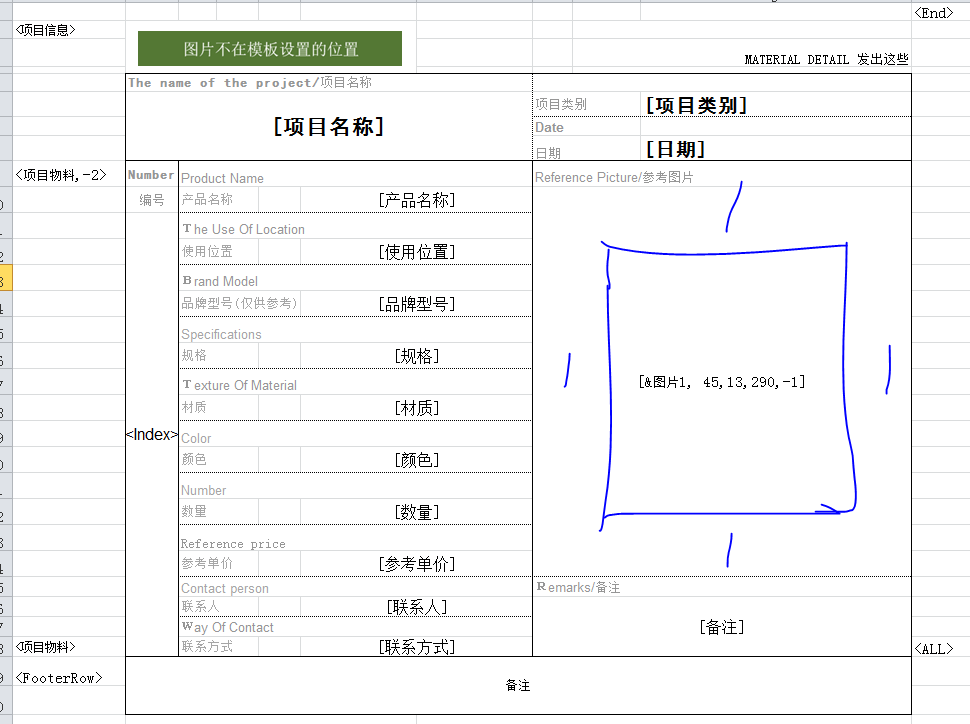Screen dimensions: 970x724
Task: Select the [备注] placeholder cell
Action: (x=721, y=627)
